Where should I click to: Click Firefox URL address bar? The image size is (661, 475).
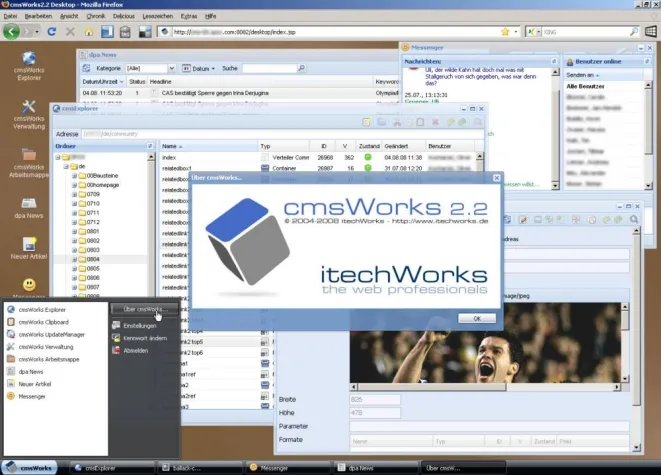click(335, 32)
